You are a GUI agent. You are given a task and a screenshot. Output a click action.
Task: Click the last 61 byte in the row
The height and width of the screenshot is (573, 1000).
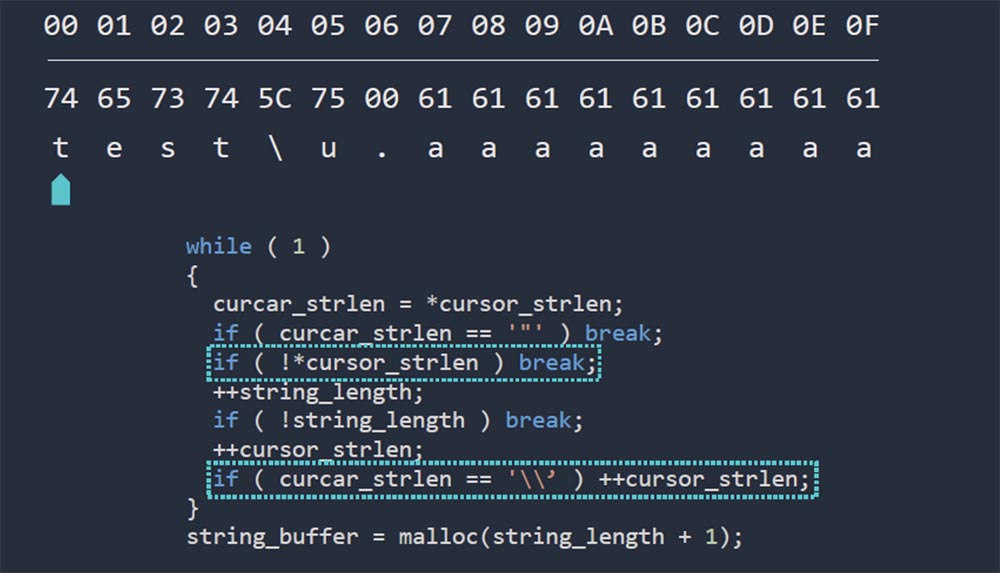[x=862, y=99]
